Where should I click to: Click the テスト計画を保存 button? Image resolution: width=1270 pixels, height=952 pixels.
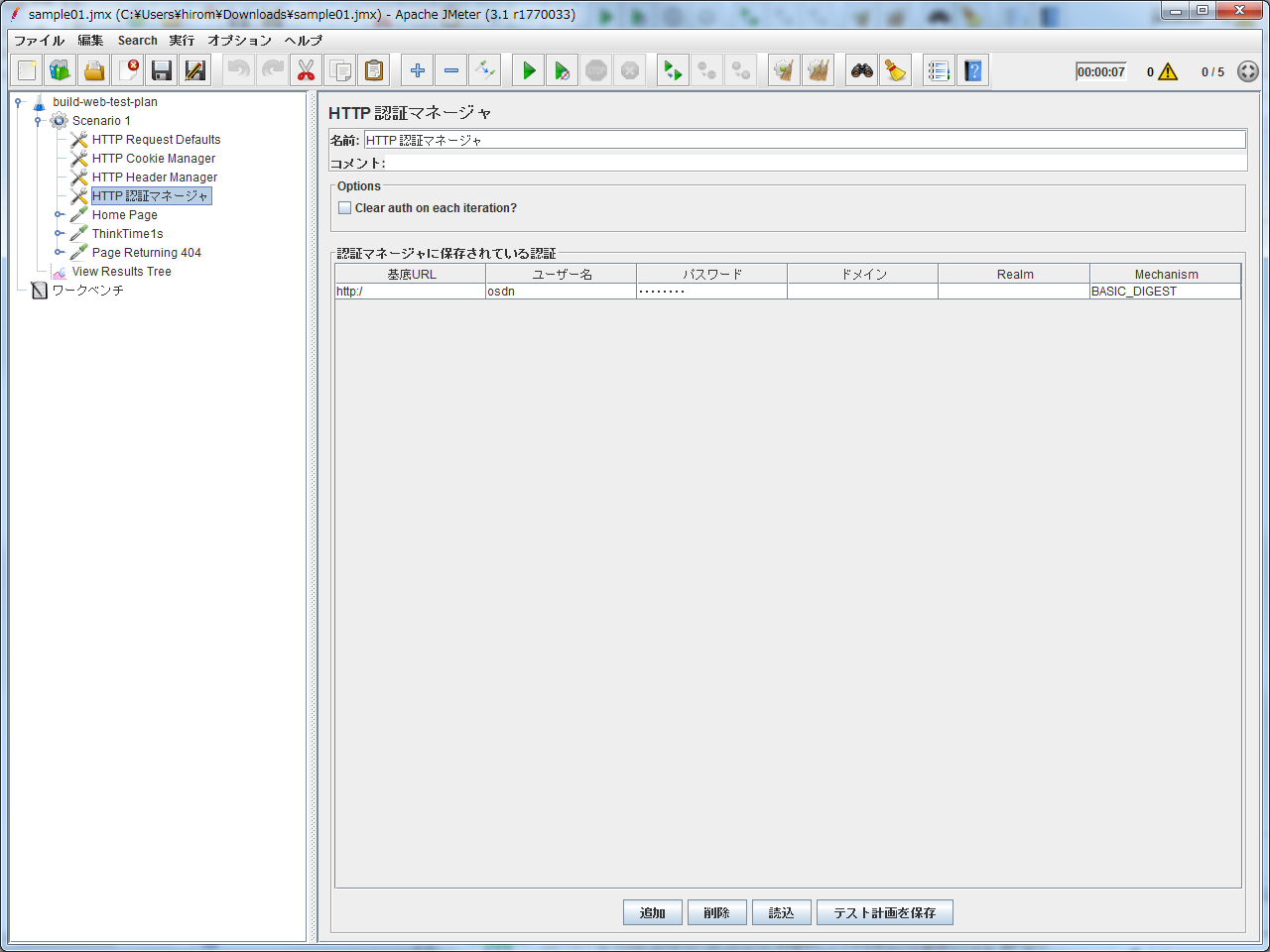click(x=885, y=913)
